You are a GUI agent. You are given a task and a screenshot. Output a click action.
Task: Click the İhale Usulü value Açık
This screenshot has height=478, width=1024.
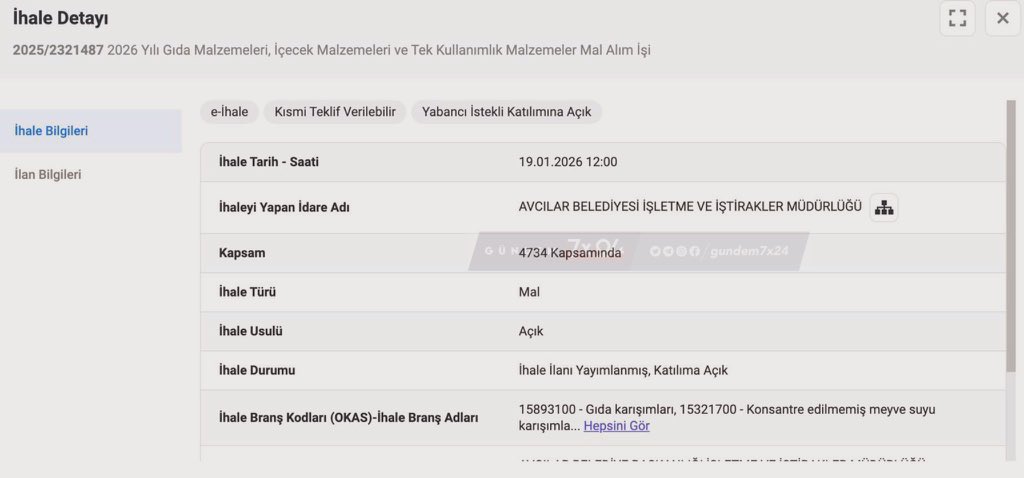531,331
